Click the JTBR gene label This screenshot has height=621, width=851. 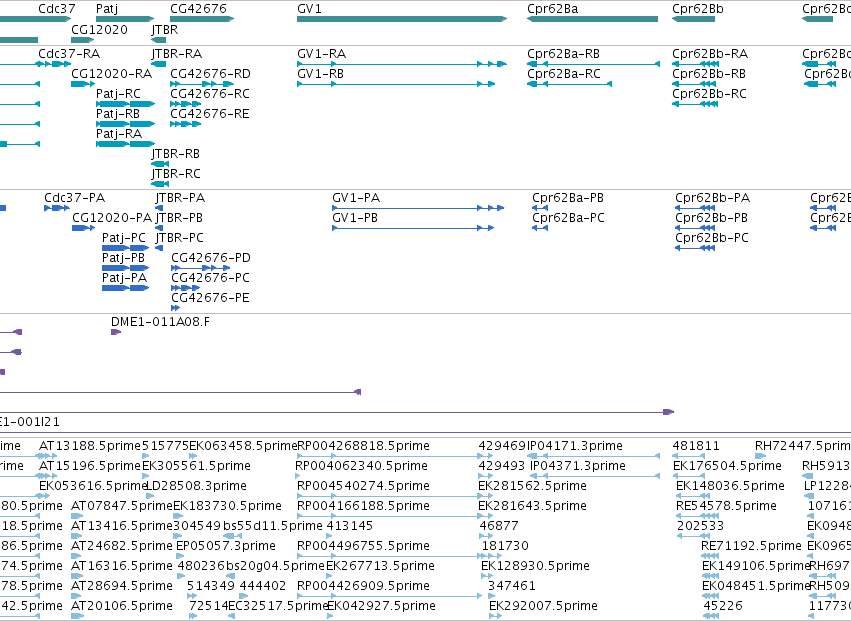tap(164, 29)
